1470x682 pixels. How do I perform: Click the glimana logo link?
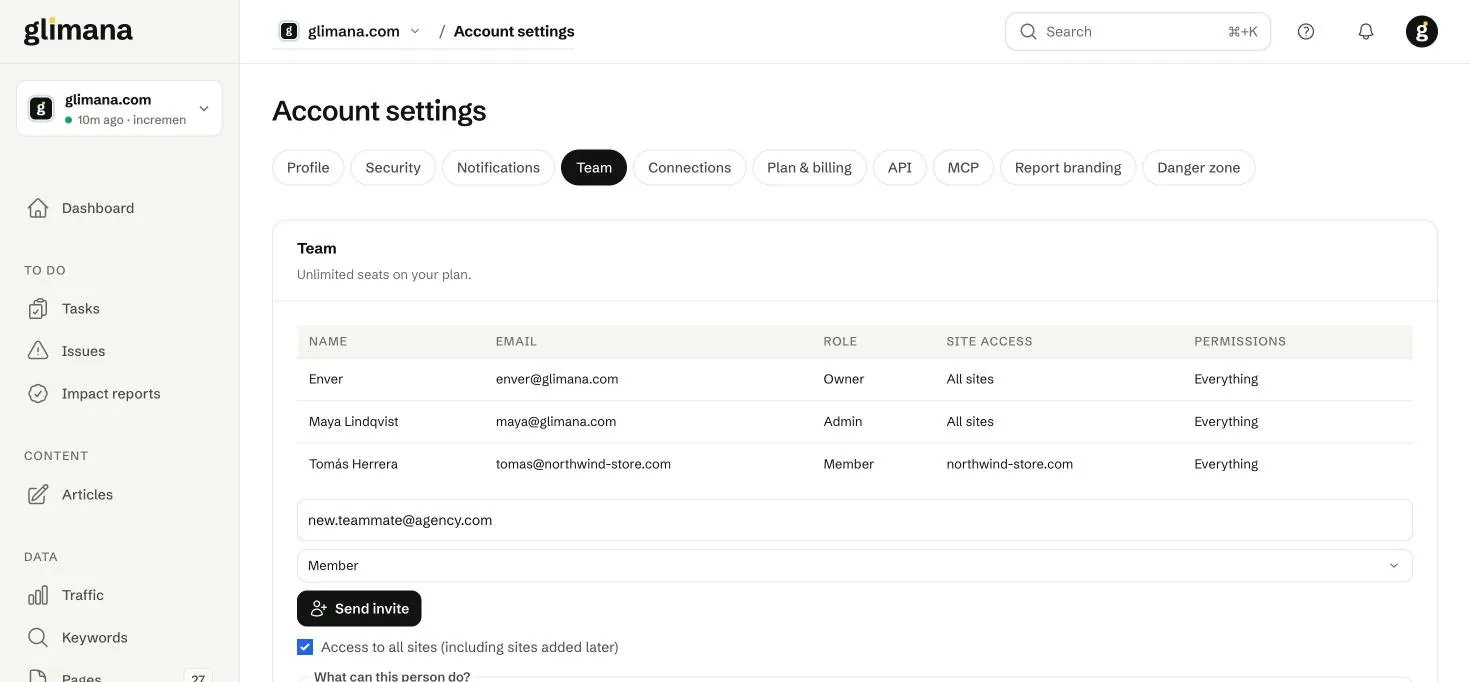pos(78,31)
